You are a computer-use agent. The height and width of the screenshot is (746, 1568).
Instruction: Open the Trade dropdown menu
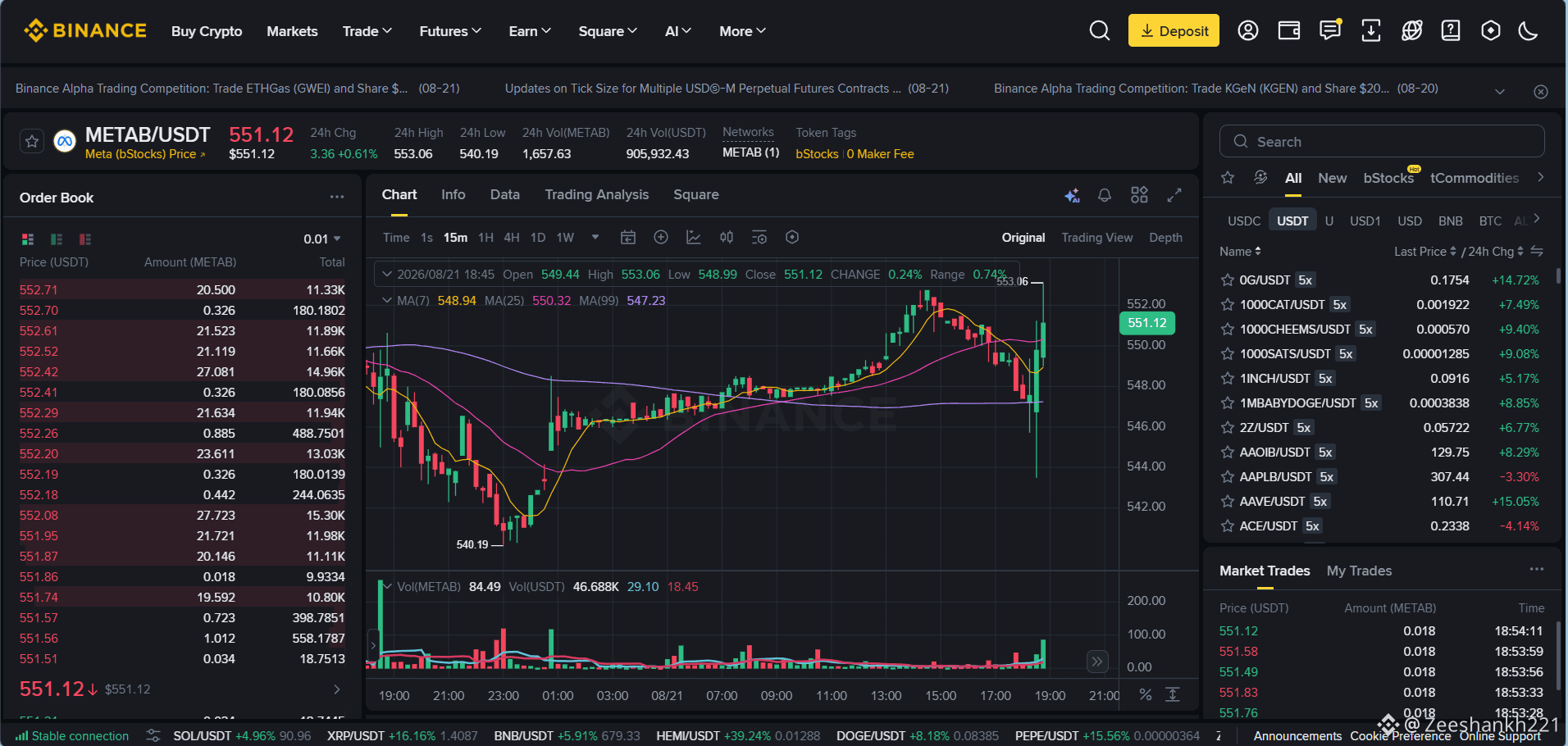tap(367, 31)
